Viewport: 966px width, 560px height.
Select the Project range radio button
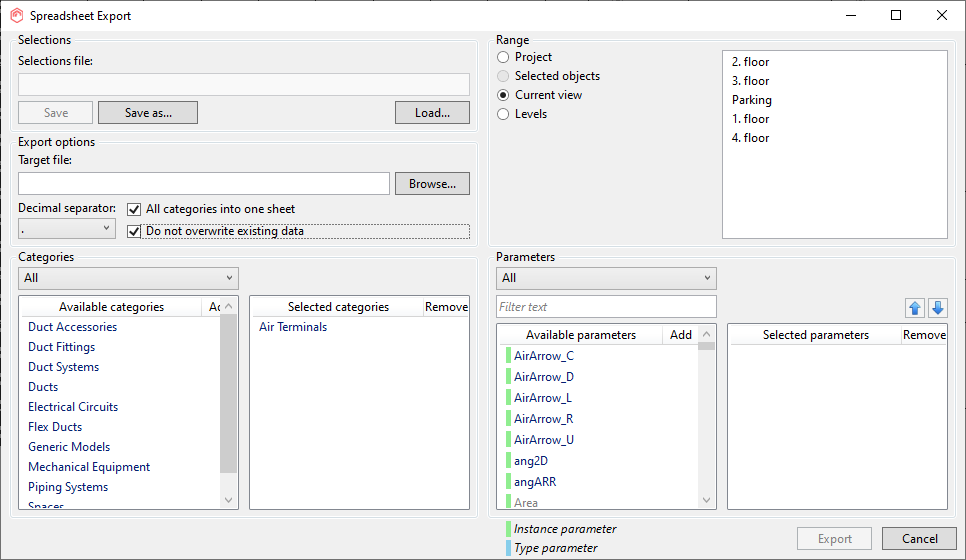coord(503,58)
